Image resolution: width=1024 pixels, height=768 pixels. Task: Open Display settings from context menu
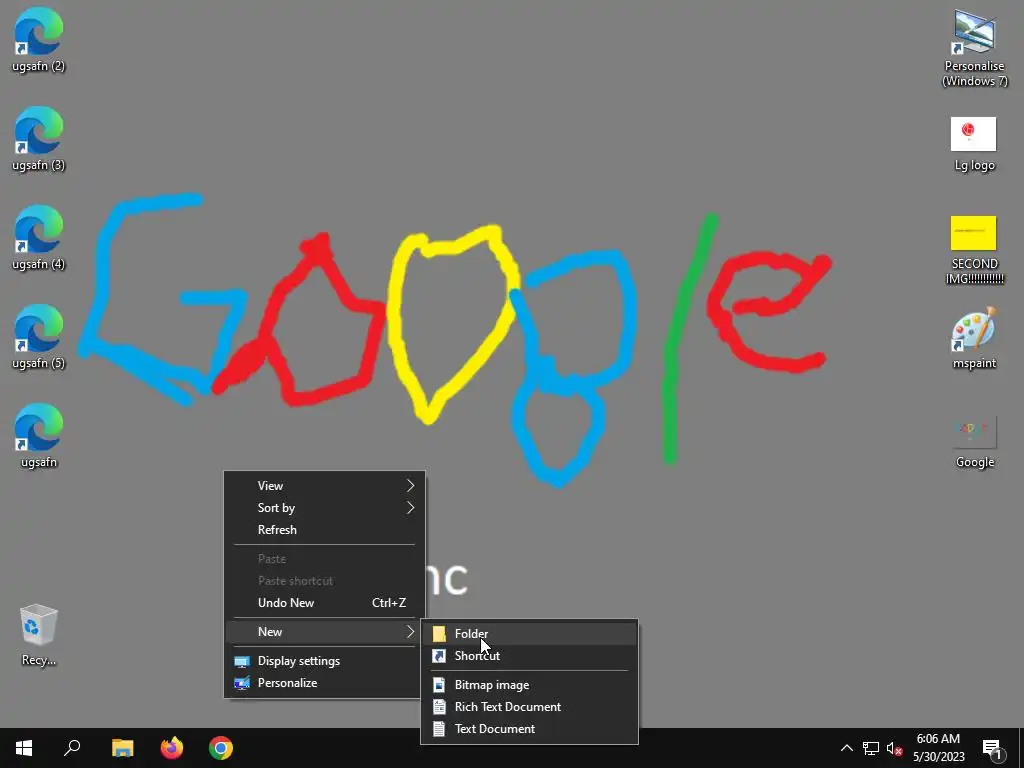(x=325, y=661)
